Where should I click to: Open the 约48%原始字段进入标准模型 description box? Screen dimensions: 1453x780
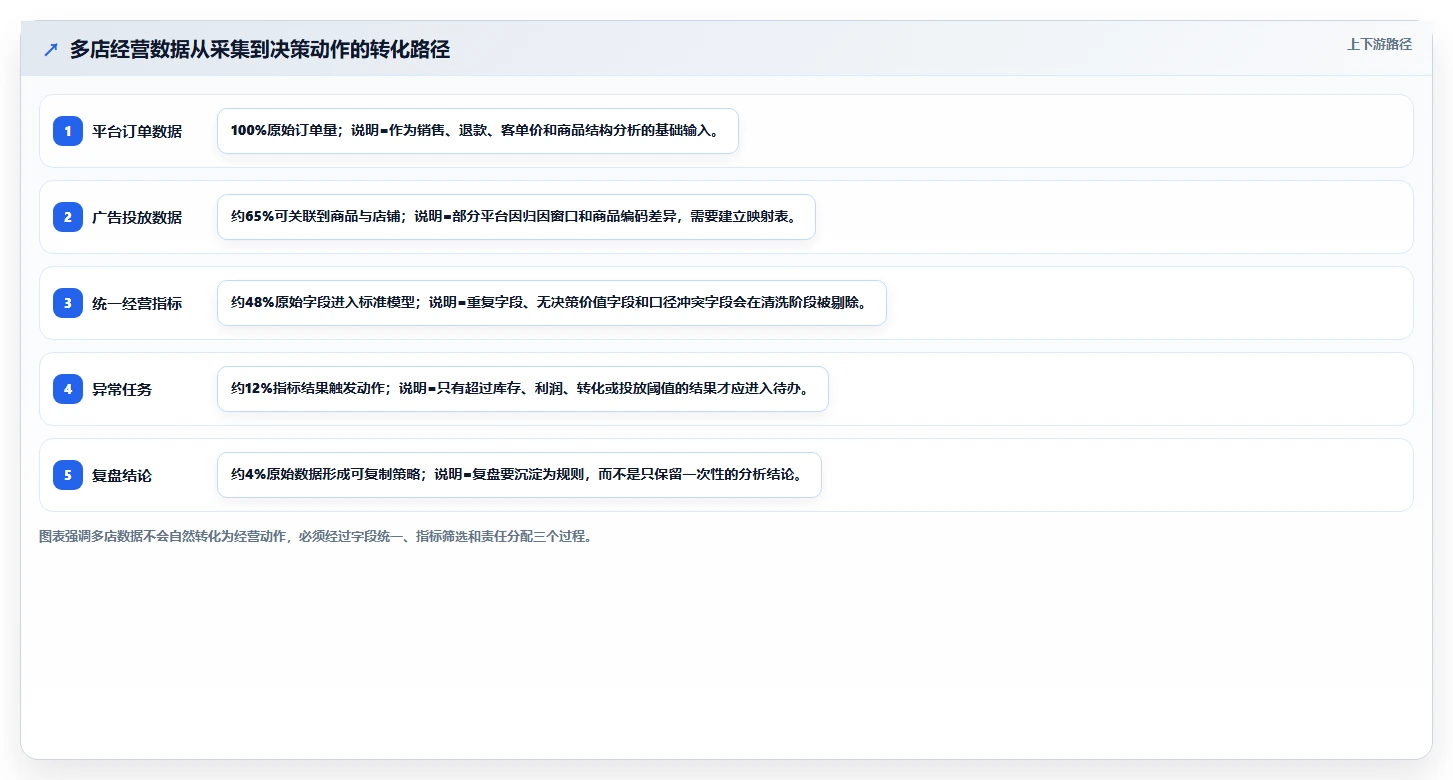click(551, 303)
